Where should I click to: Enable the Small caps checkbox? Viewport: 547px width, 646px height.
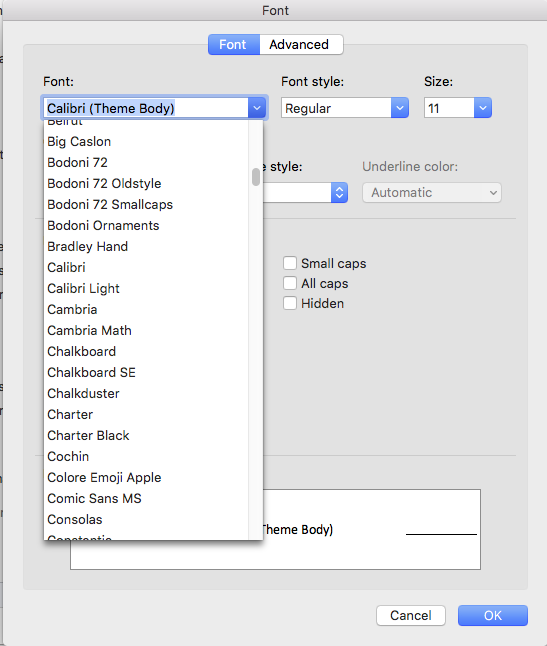point(290,263)
